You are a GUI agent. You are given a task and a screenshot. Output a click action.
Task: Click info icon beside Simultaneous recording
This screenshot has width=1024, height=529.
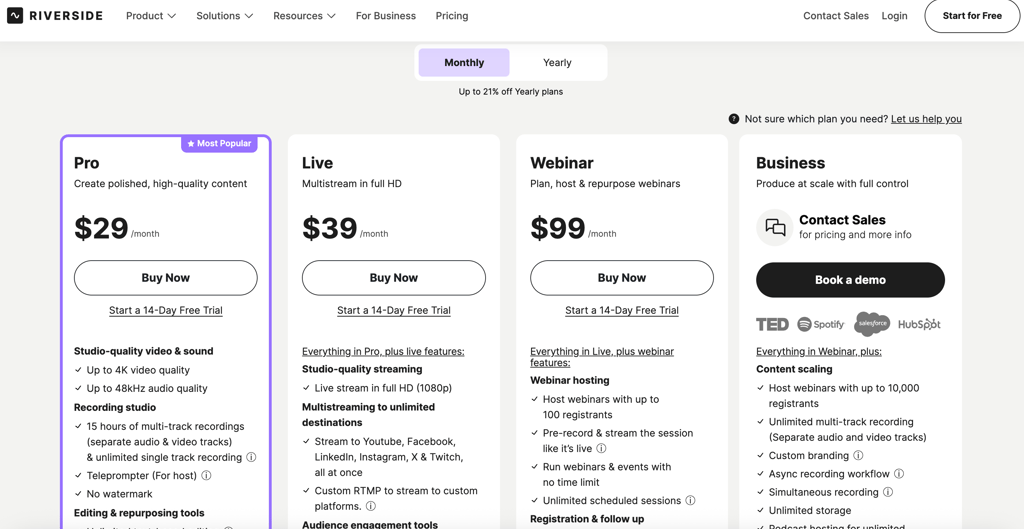[888, 492]
